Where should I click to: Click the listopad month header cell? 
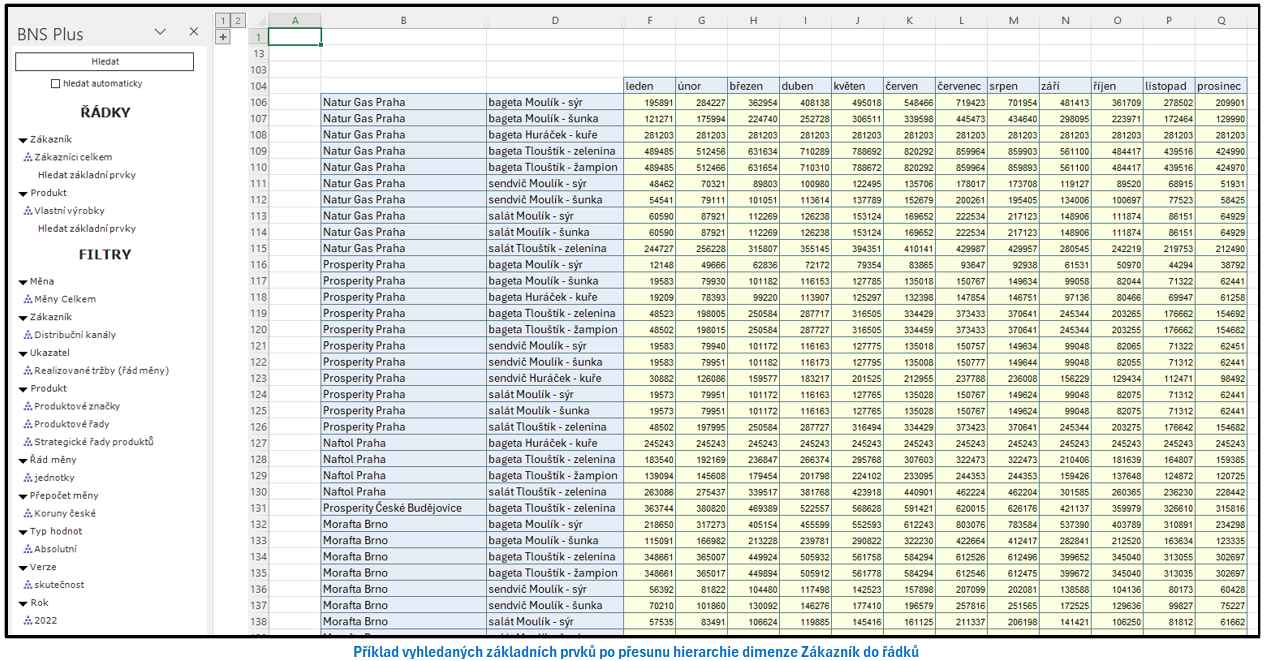[x=1169, y=86]
